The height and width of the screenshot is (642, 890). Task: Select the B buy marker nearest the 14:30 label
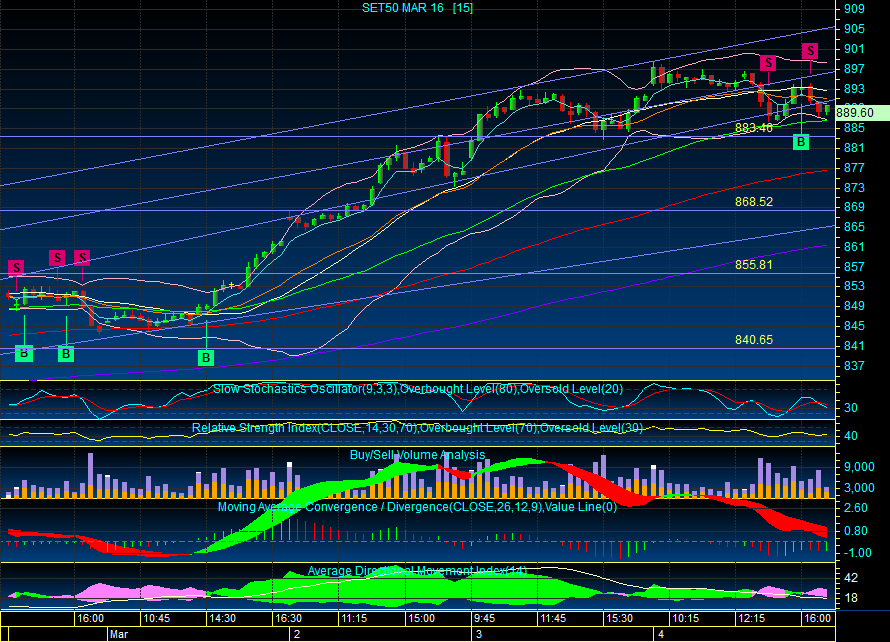pyautogui.click(x=206, y=358)
